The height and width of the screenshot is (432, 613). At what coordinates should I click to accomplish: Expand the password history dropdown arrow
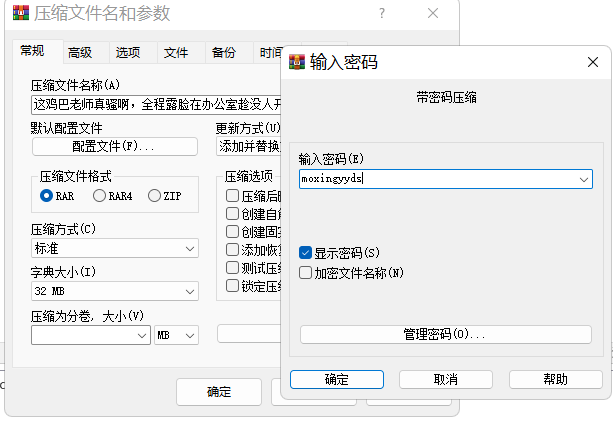click(x=584, y=179)
